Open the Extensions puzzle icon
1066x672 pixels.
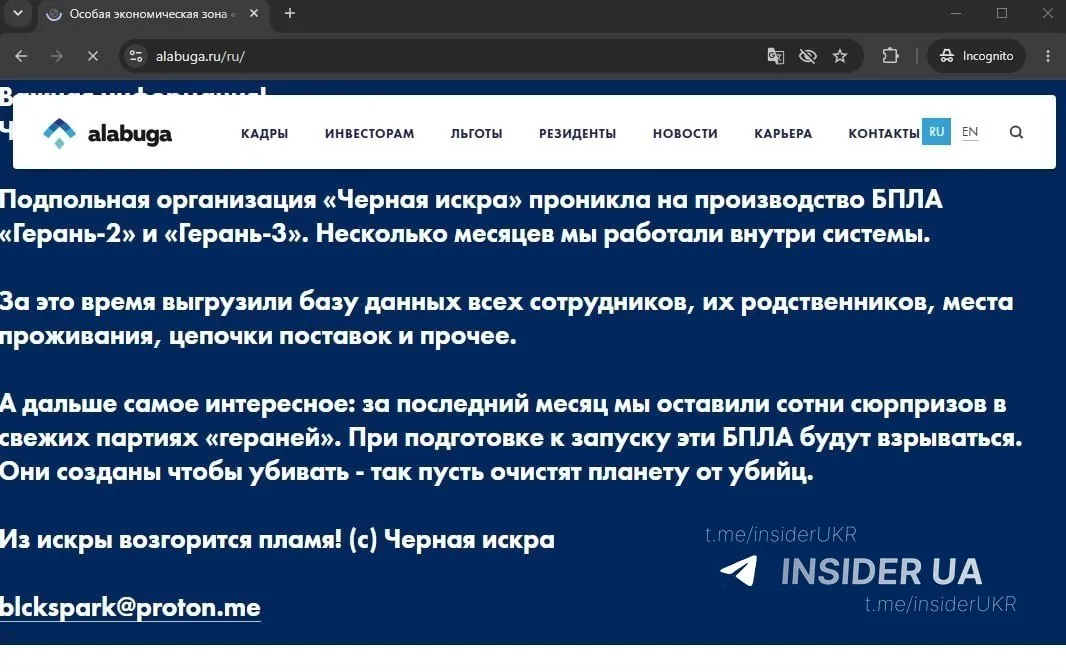[x=891, y=56]
